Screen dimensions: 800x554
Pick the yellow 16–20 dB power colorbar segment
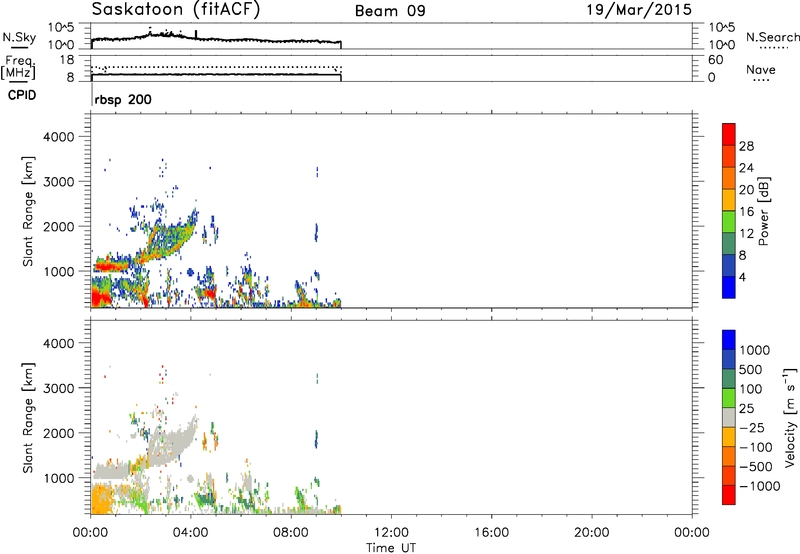[729, 199]
